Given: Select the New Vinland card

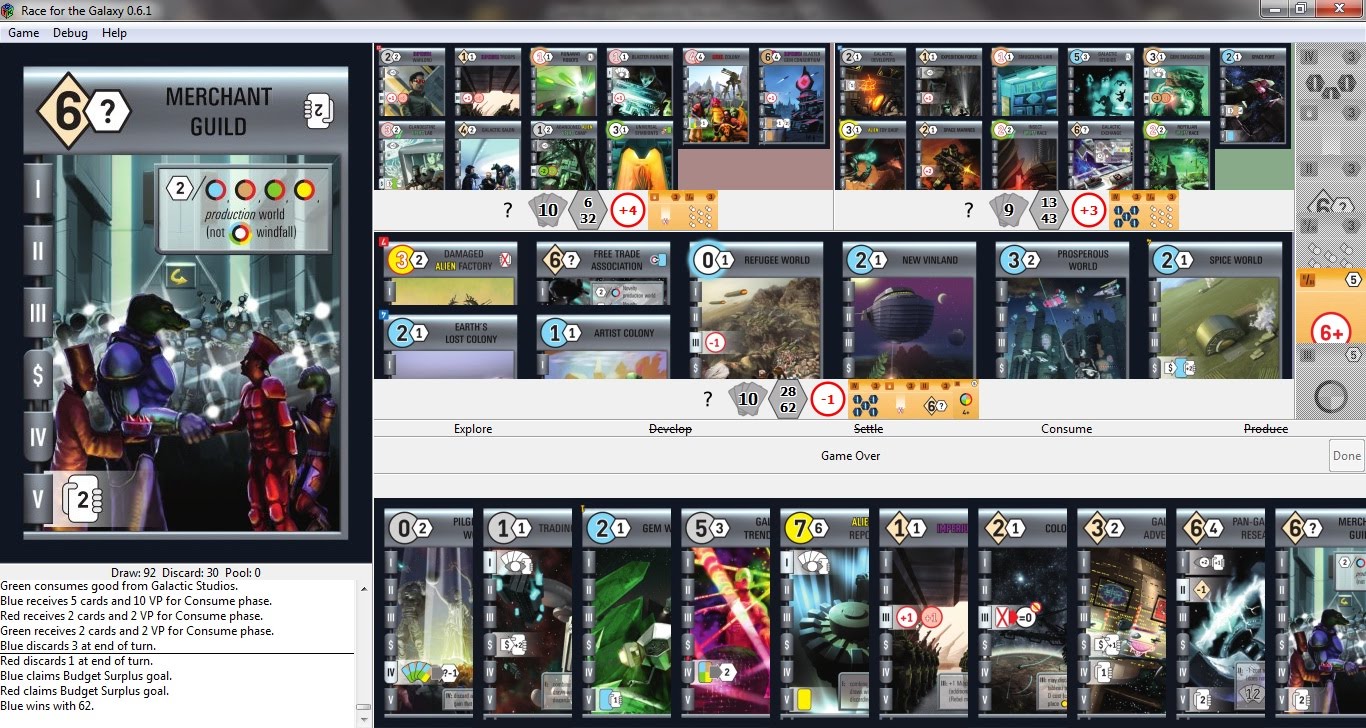Looking at the screenshot, I should (909, 310).
